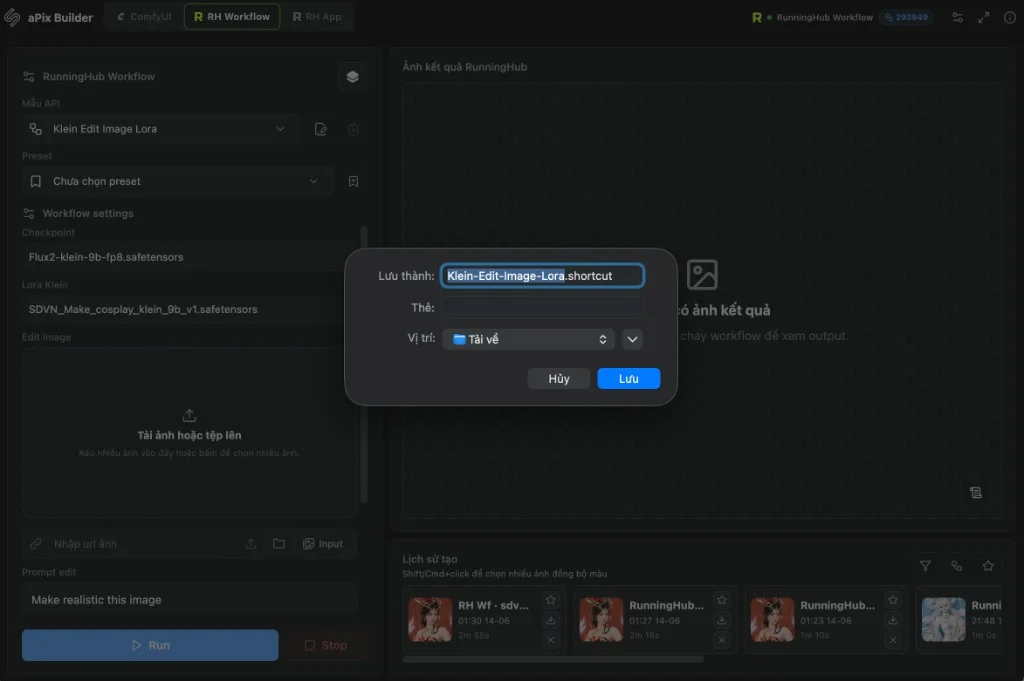Click the Flux2-klein-9b-fp8.safetensors checkpoint field
Screen dimensions: 1024x681
[189, 257]
